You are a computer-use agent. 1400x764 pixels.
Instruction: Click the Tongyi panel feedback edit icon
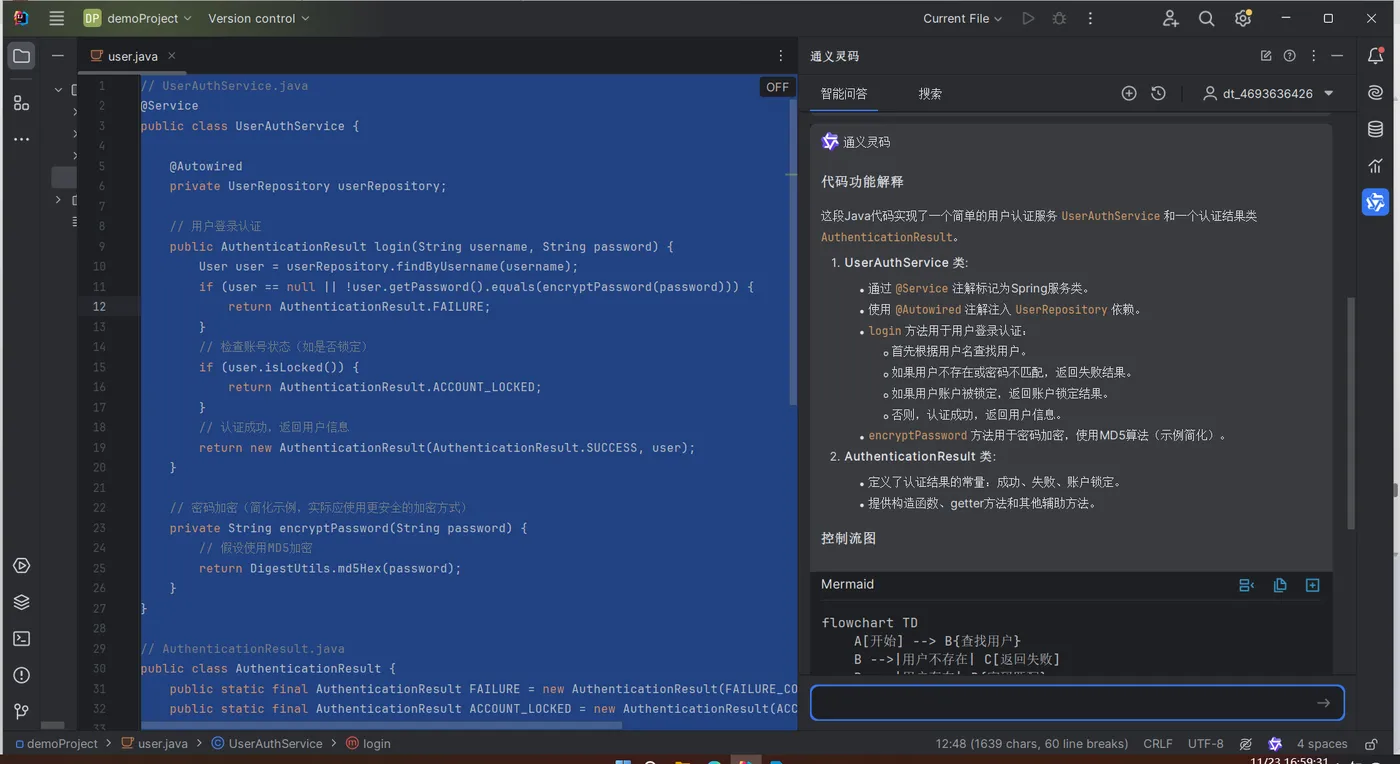coord(1266,56)
